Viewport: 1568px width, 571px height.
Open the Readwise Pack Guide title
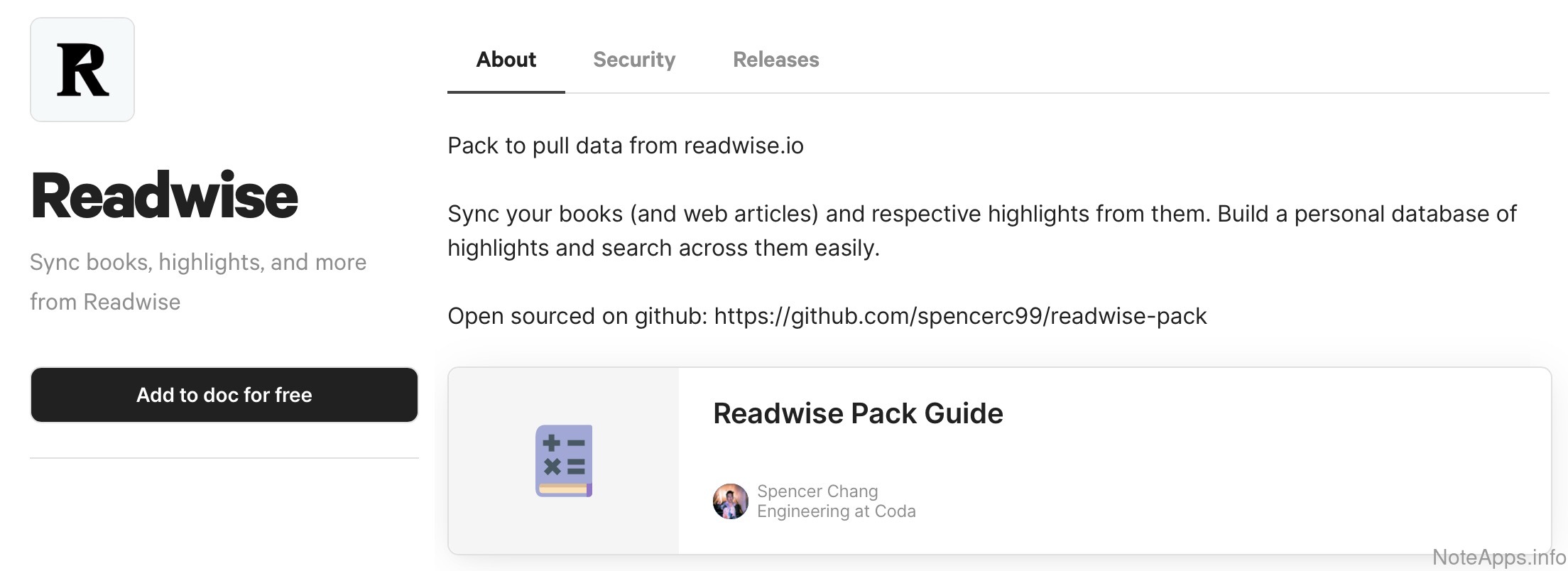coord(858,413)
